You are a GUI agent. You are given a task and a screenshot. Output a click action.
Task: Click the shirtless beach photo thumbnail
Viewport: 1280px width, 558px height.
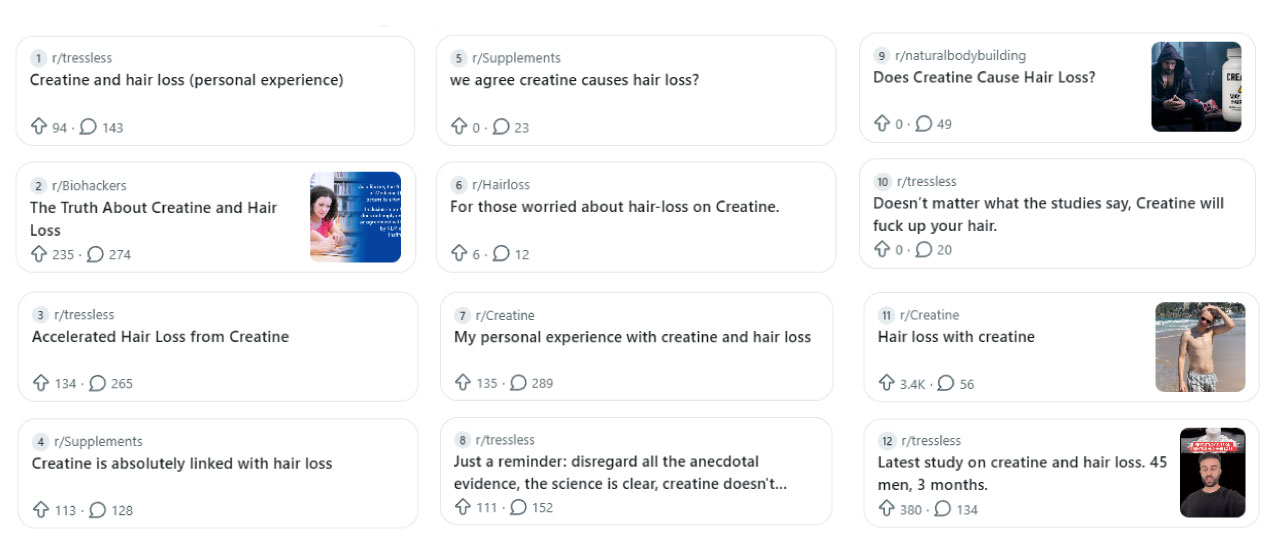(x=1200, y=347)
